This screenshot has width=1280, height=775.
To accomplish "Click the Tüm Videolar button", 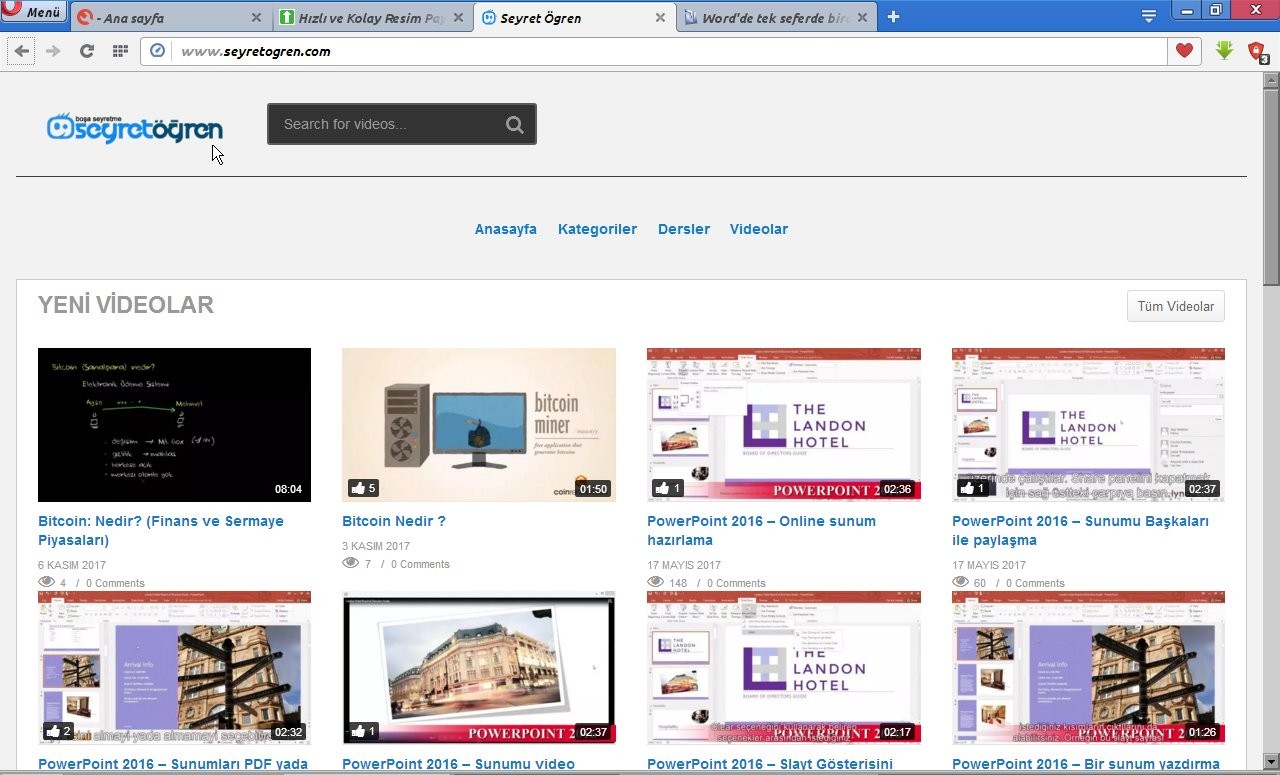I will (1176, 306).
